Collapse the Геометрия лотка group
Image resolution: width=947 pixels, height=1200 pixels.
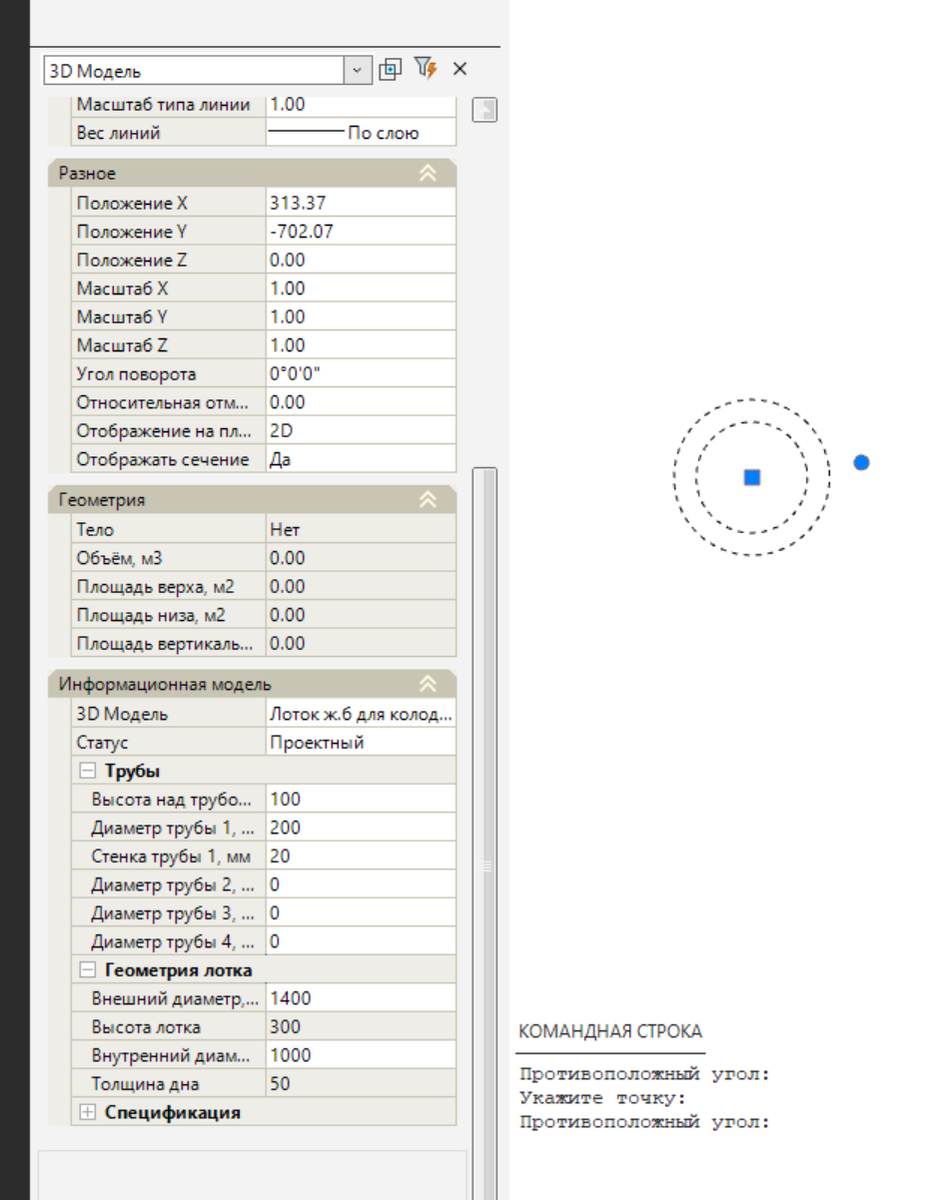pos(88,970)
